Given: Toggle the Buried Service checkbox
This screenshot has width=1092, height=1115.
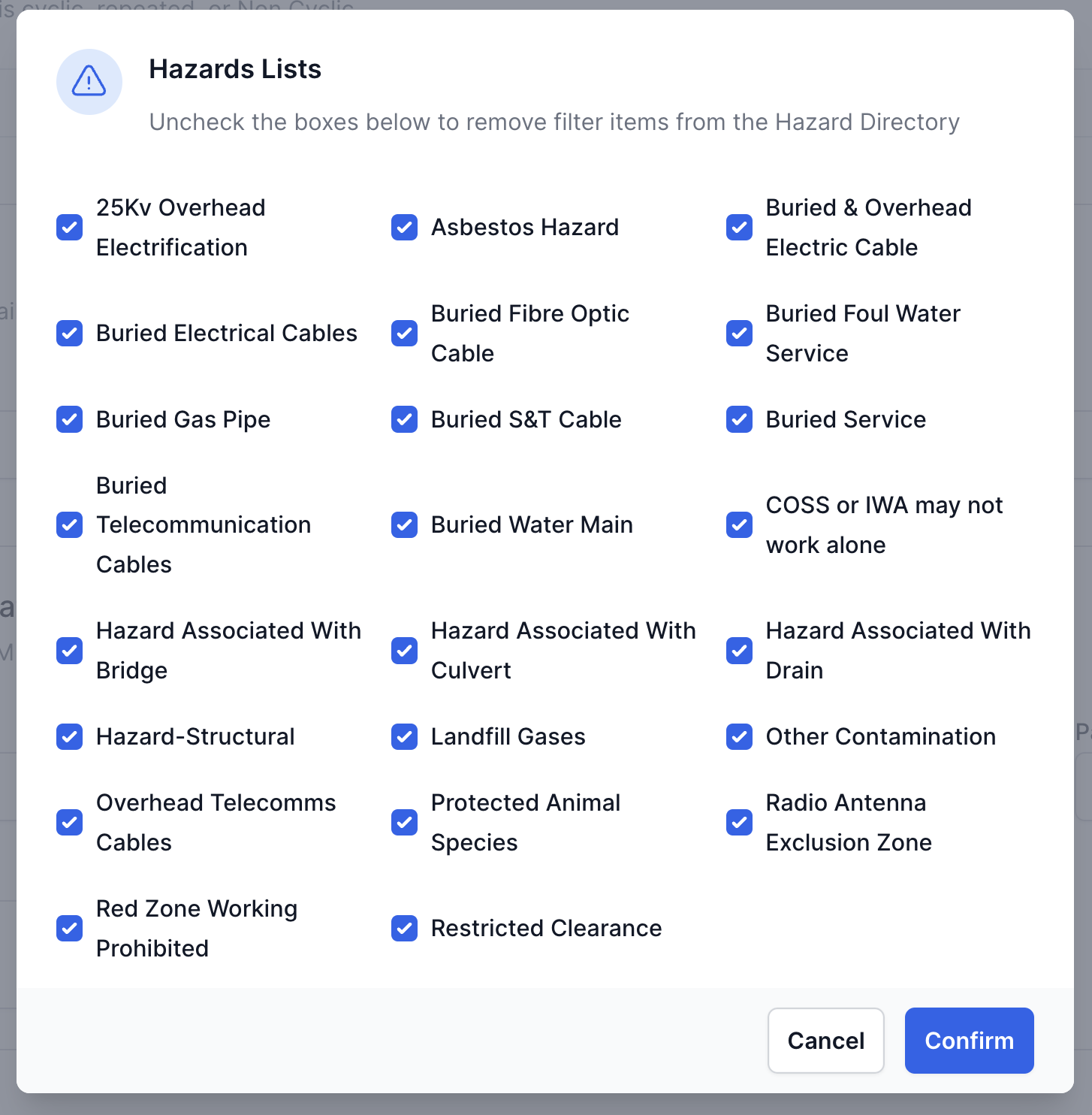Looking at the screenshot, I should [739, 420].
